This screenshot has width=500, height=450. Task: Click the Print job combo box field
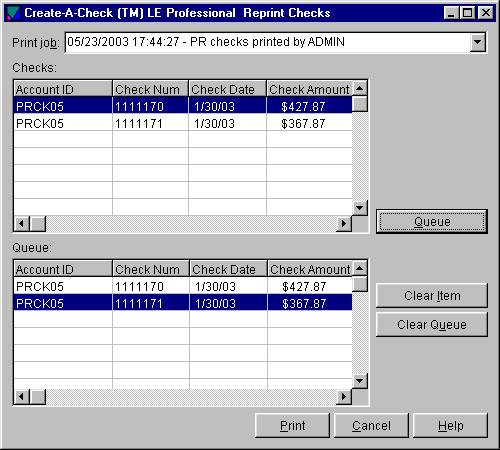coord(268,42)
